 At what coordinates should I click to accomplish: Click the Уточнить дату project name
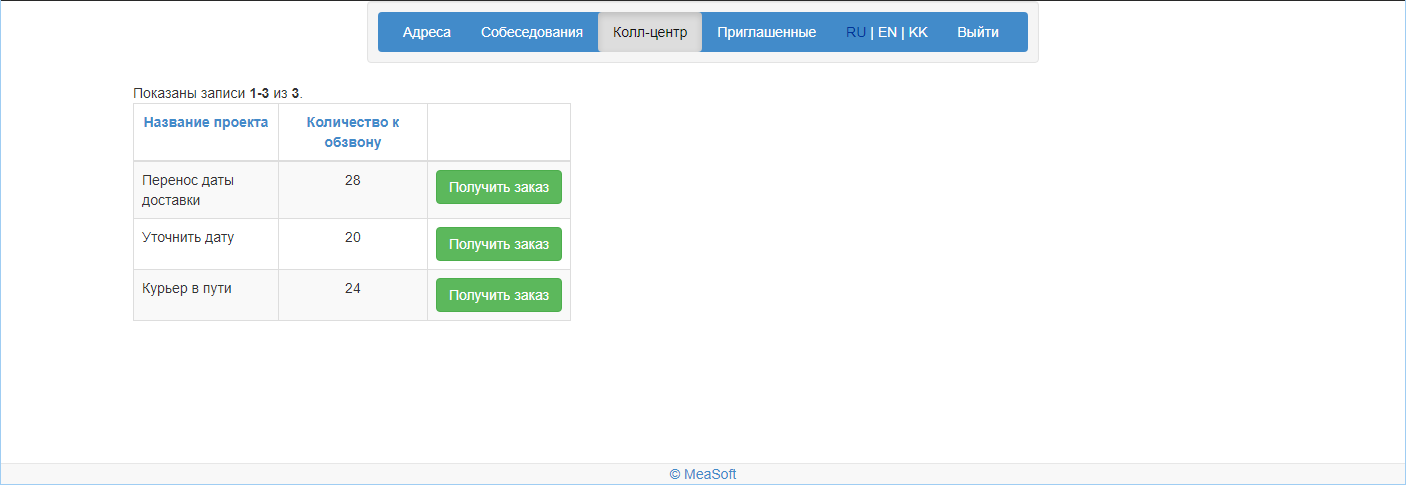tap(188, 237)
